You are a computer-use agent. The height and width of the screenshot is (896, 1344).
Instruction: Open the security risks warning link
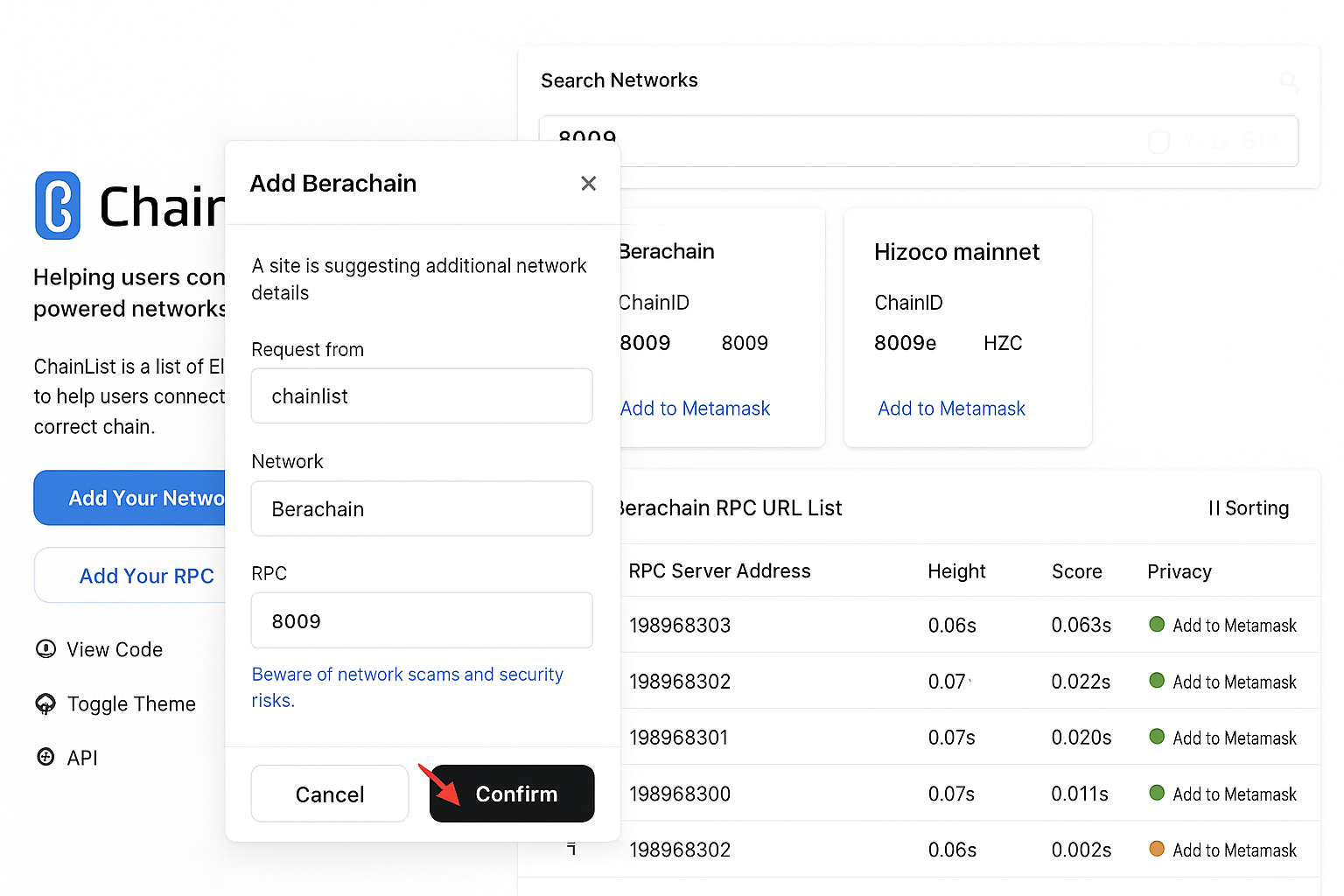pyautogui.click(x=408, y=687)
